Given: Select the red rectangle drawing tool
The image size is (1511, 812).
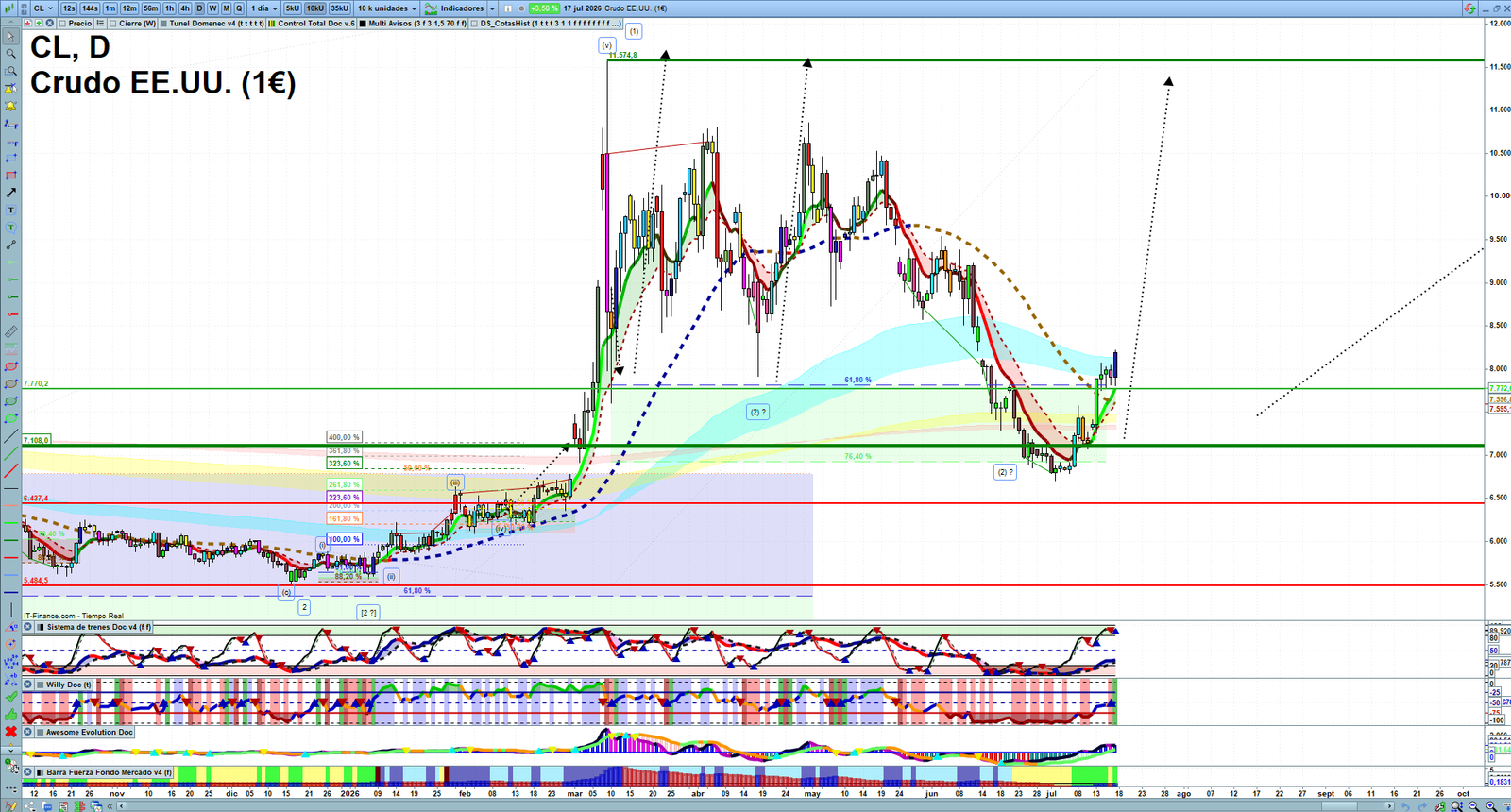Looking at the screenshot, I should pyautogui.click(x=10, y=176).
